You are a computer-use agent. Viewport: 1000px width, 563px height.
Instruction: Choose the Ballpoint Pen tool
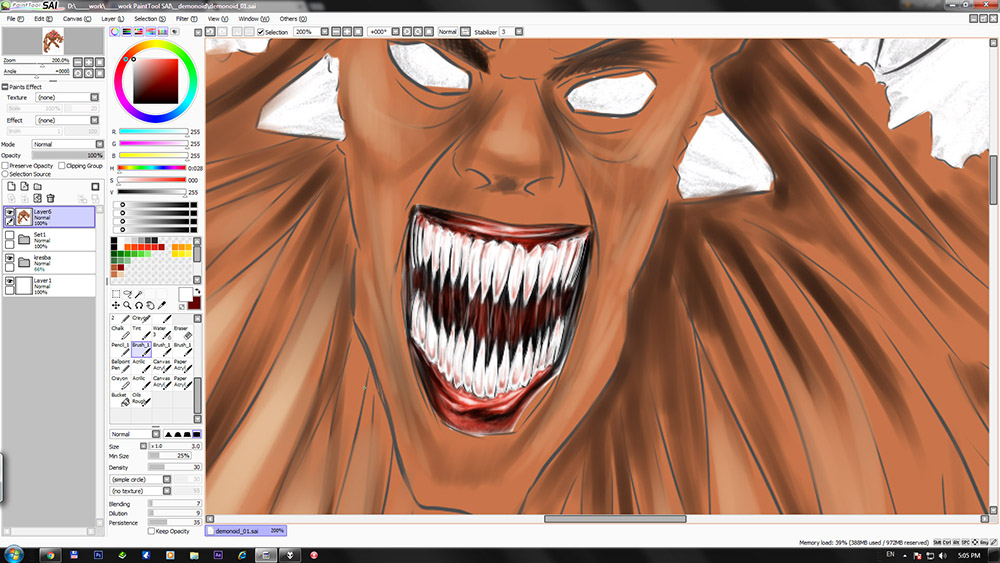pyautogui.click(x=121, y=365)
